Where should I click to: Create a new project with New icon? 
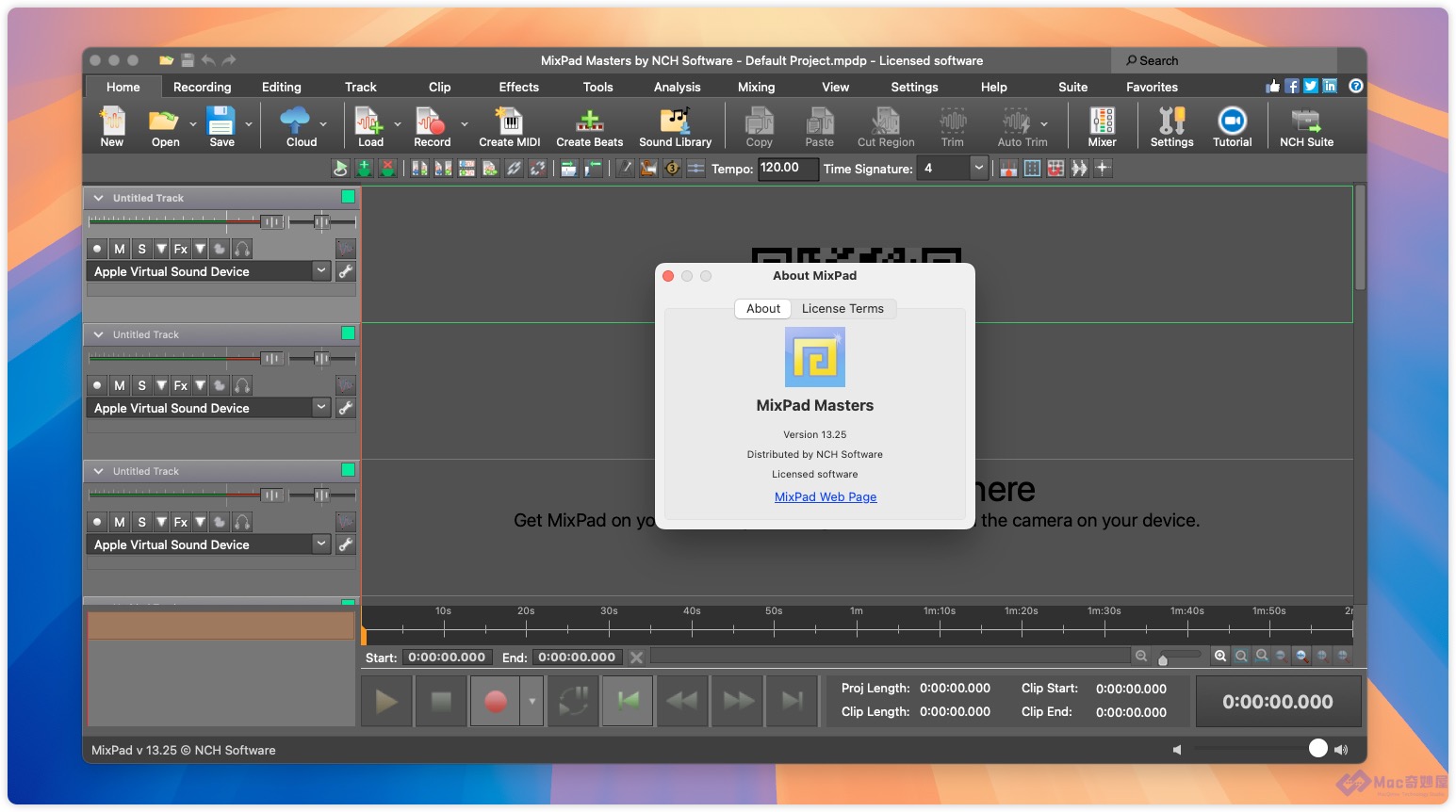point(112,126)
